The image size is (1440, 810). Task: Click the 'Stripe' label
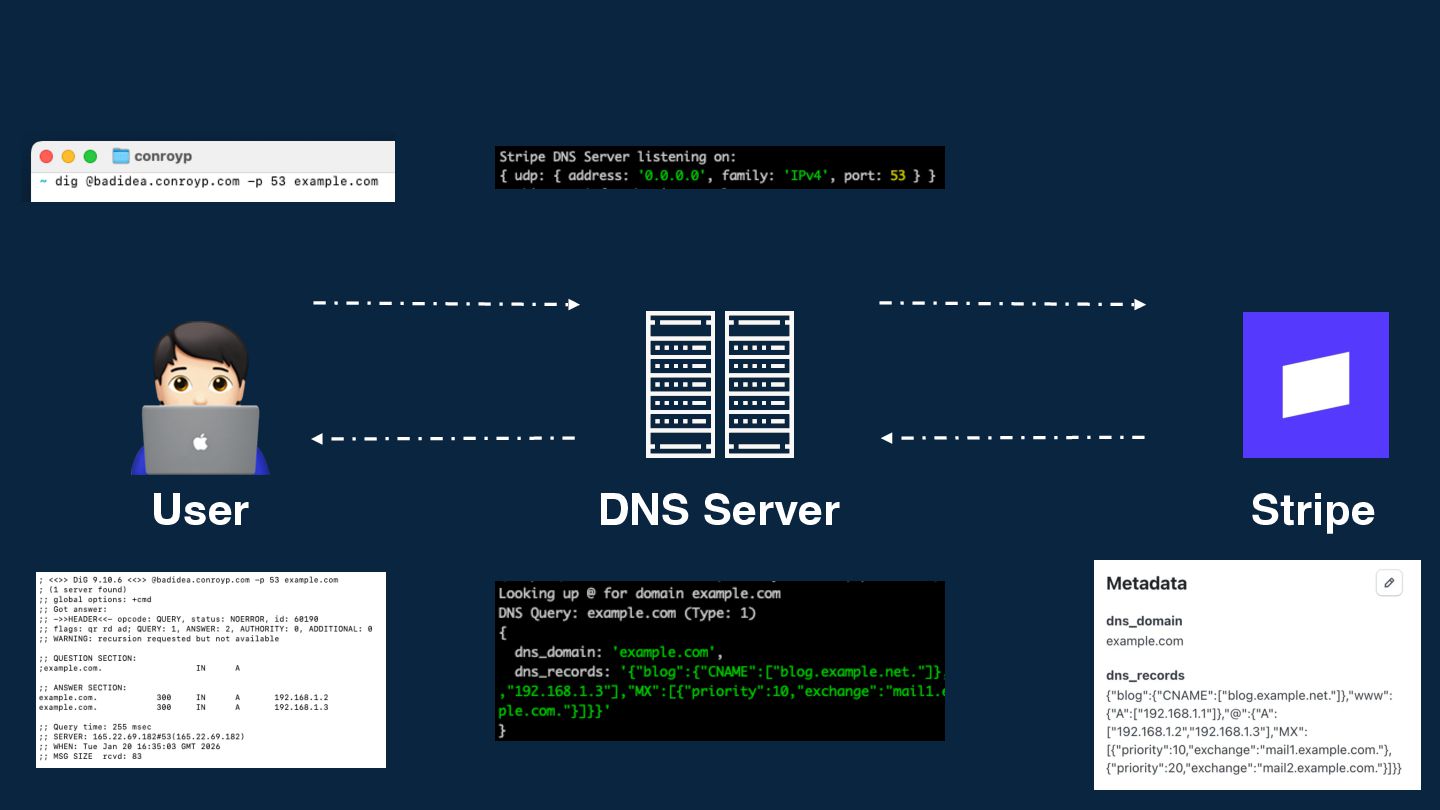[x=1313, y=510]
